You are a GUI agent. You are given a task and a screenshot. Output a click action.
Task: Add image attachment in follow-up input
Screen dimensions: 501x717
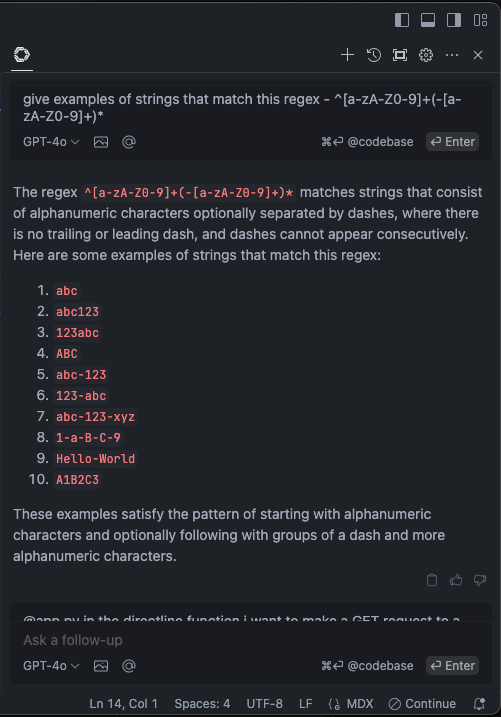click(101, 666)
